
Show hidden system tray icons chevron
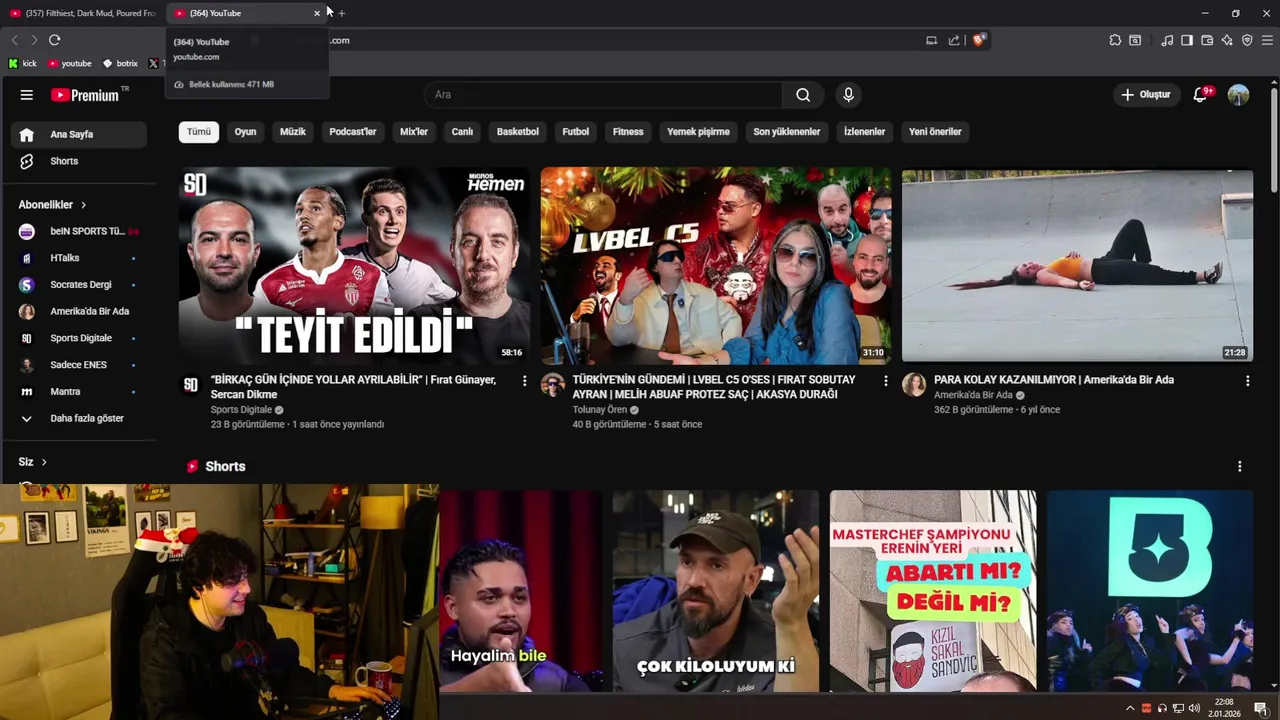[x=1130, y=708]
